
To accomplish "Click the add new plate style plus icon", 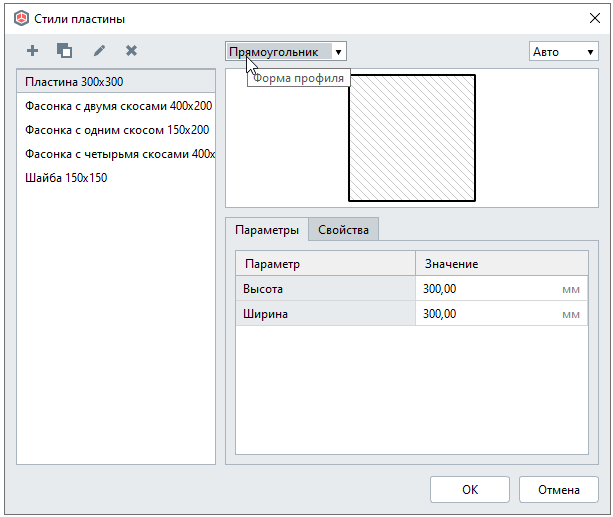I will [x=32, y=50].
